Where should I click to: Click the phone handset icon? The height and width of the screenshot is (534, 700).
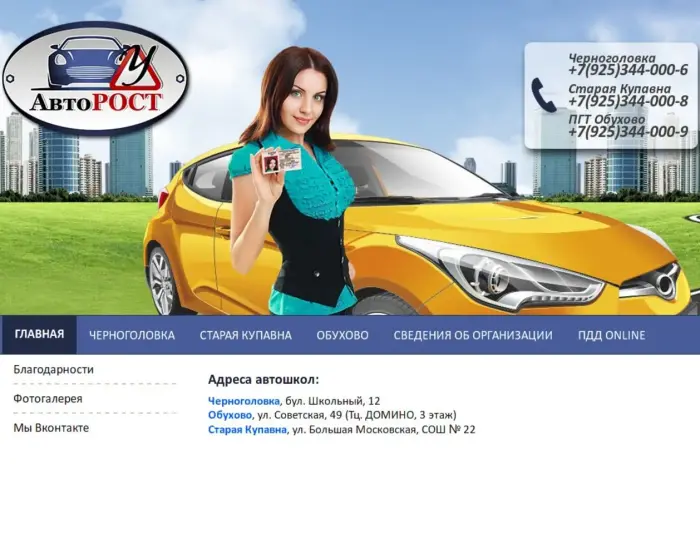coord(543,95)
